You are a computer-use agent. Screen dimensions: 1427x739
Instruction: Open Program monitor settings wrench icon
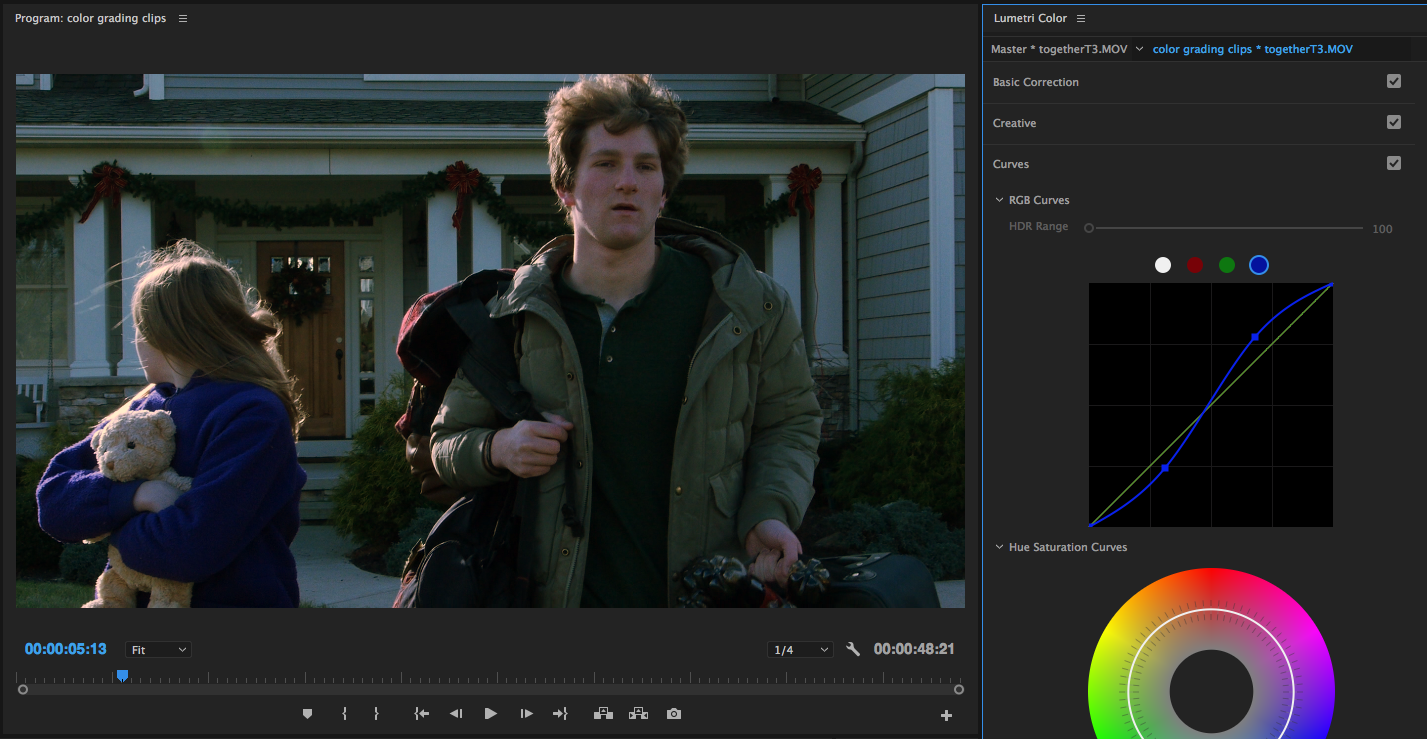point(853,648)
